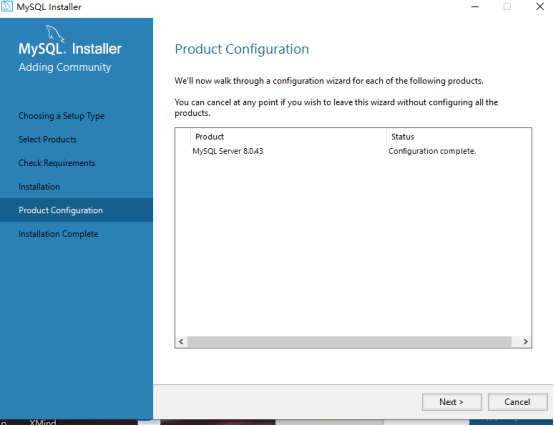Click the MySQL Installer title bar icon
Viewport: 554px width, 426px height.
[x=7, y=6]
